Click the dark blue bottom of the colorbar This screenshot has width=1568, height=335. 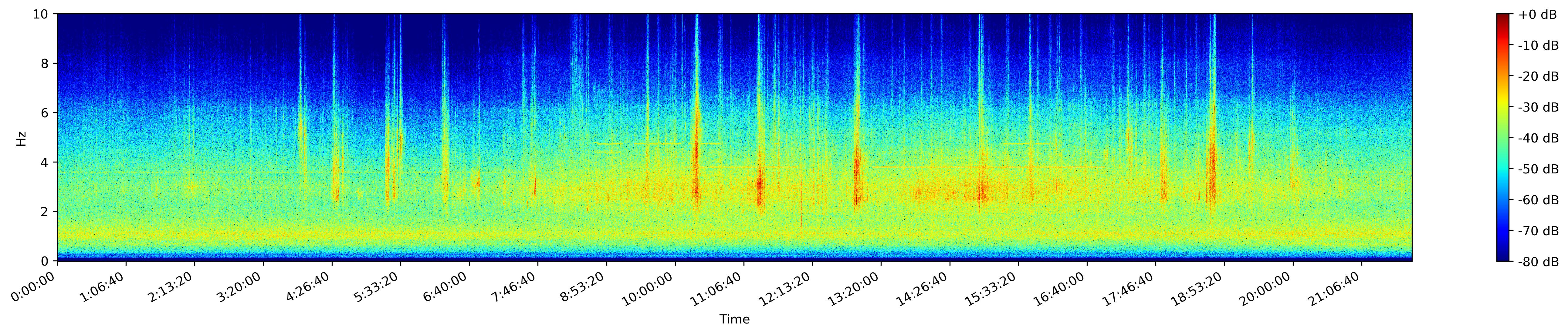(x=1503, y=255)
